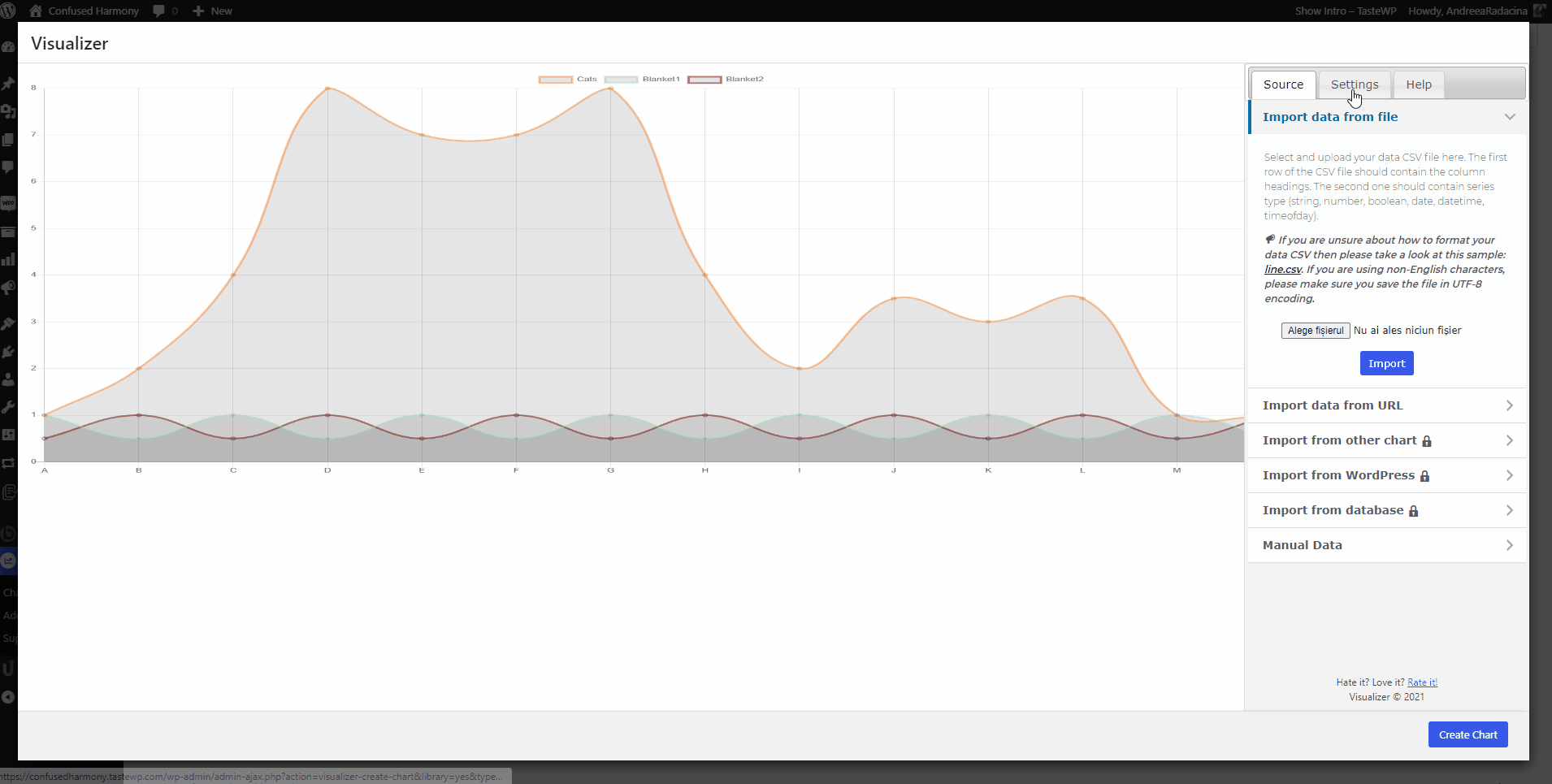
Task: Open the line.csv sample link
Action: [x=1282, y=270]
